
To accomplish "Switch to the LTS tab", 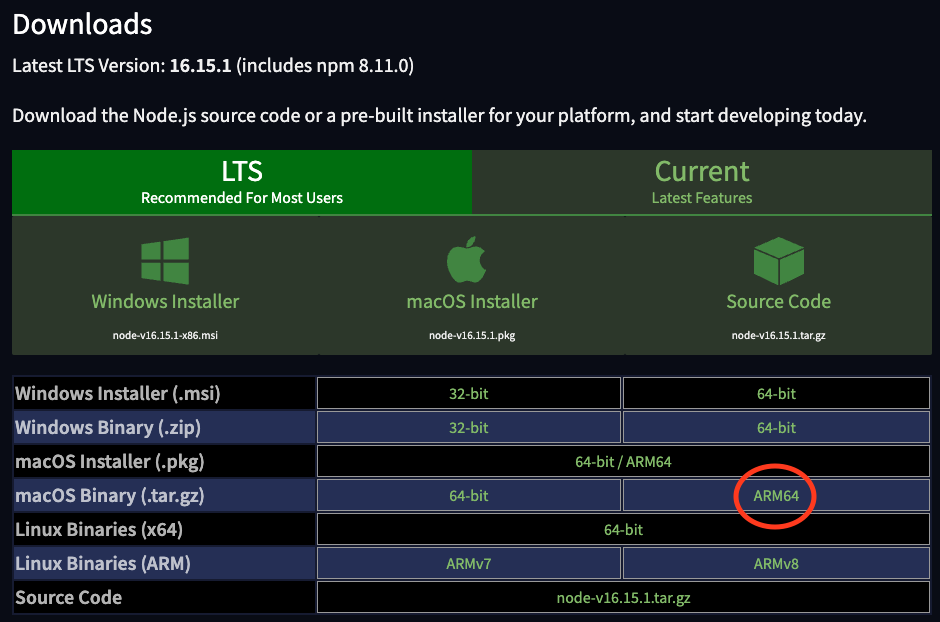I will point(242,181).
